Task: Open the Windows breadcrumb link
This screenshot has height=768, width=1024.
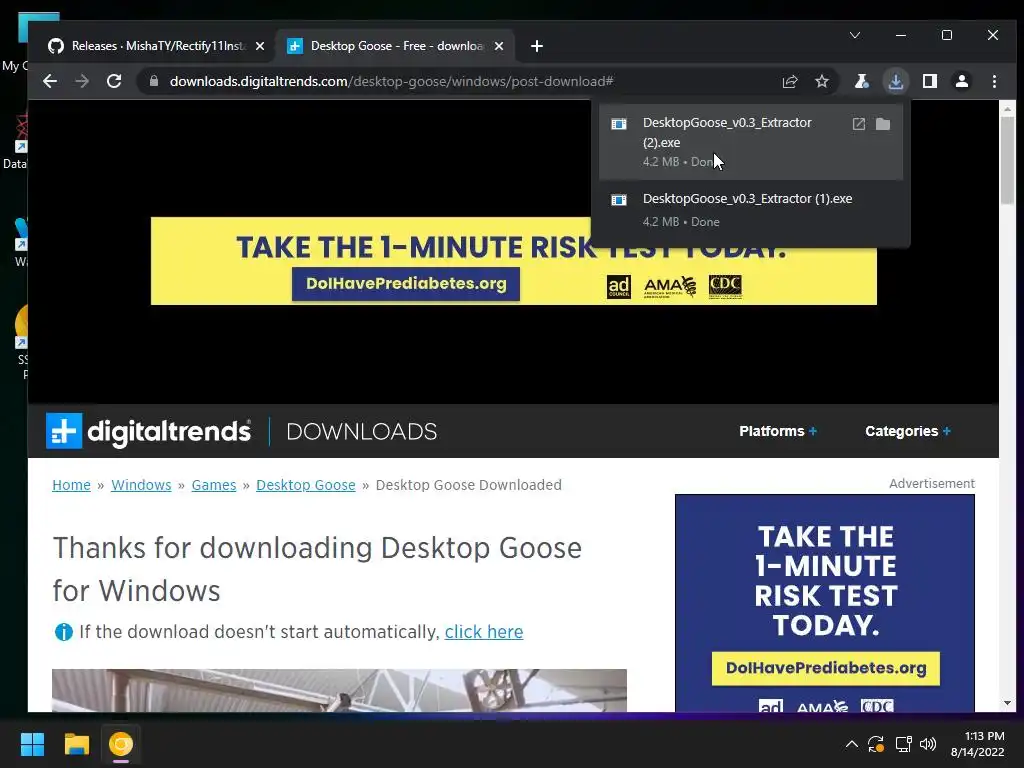Action: (141, 485)
